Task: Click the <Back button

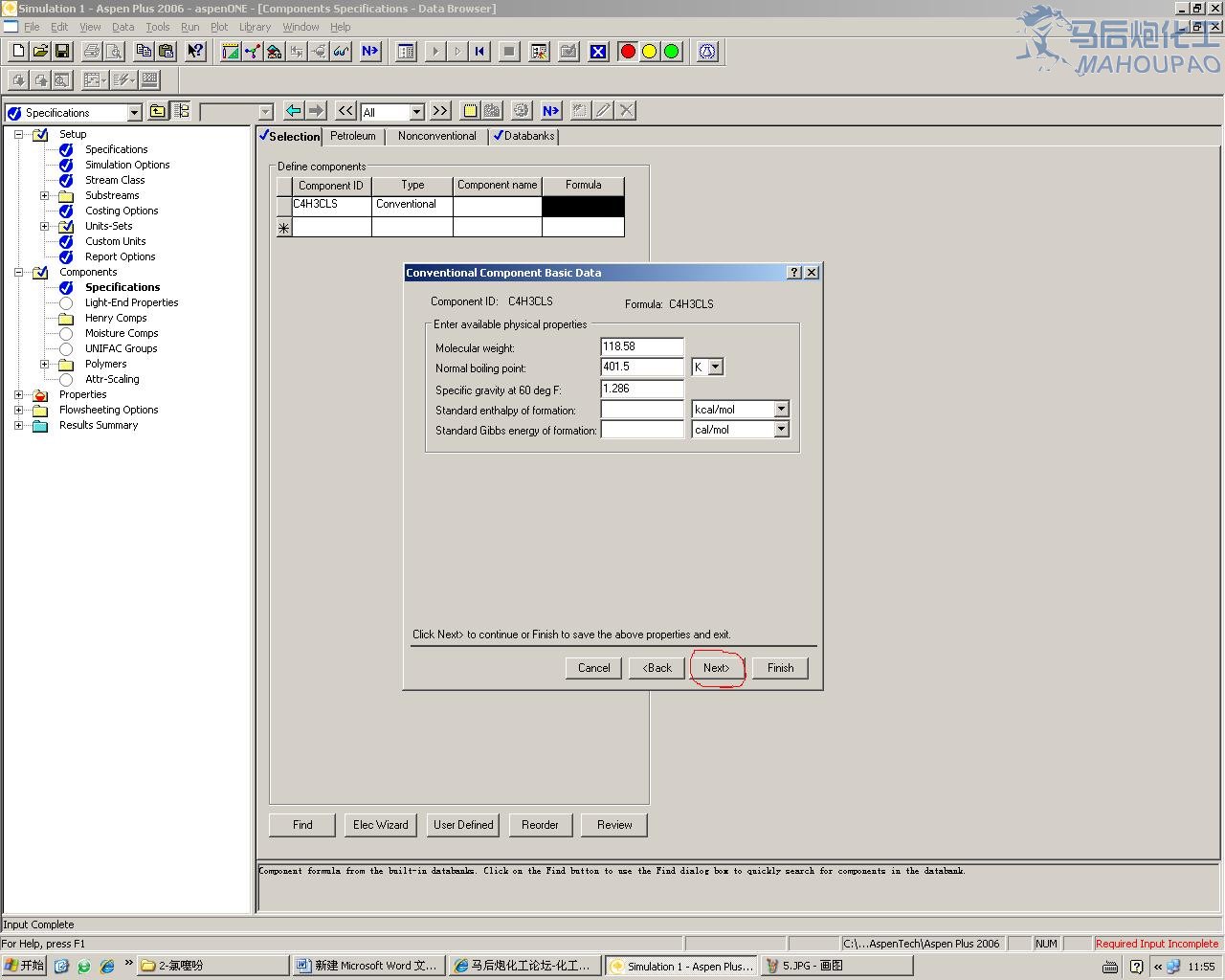Action: coord(657,668)
